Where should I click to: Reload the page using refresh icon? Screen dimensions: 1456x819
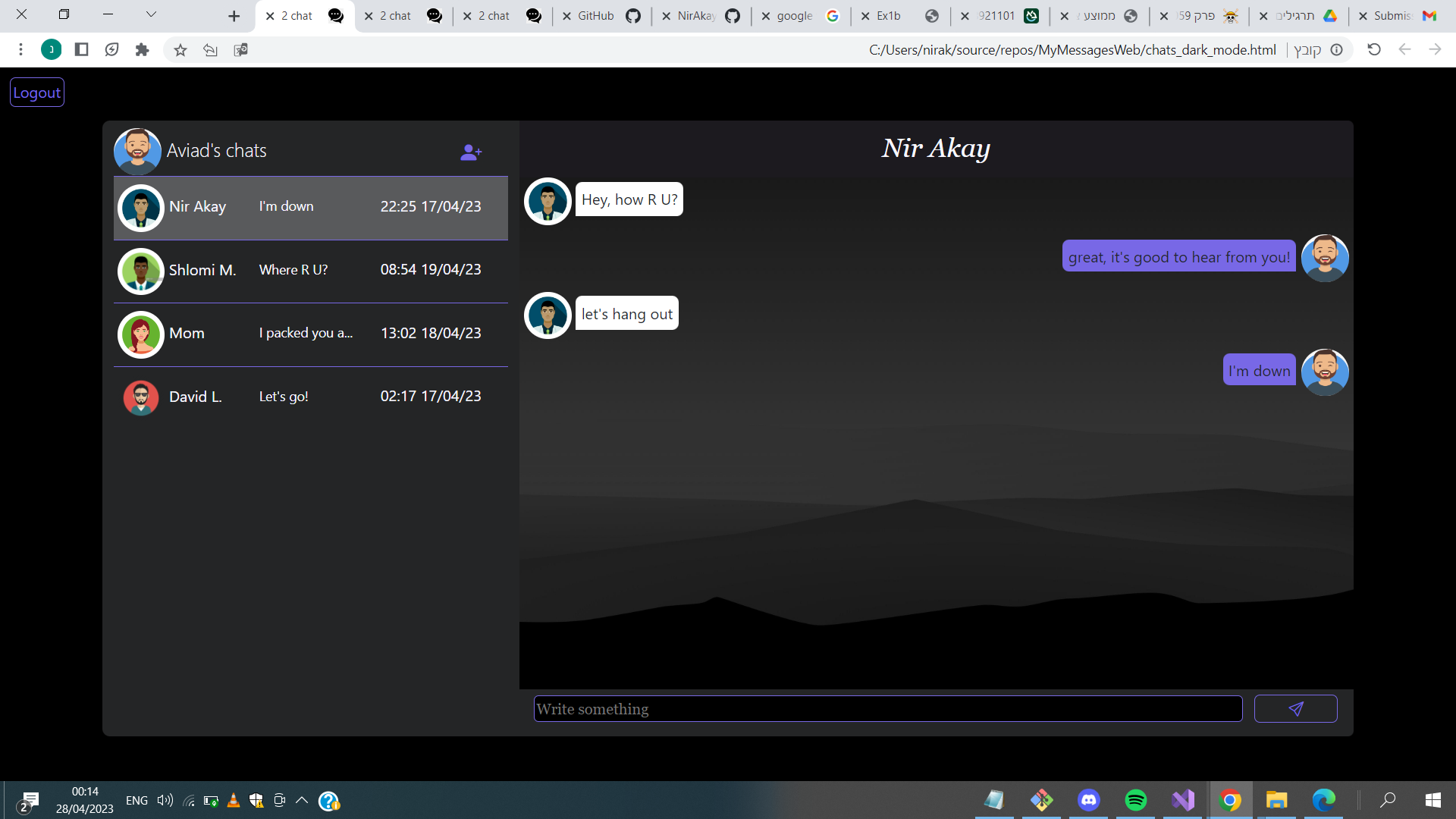click(x=1373, y=50)
